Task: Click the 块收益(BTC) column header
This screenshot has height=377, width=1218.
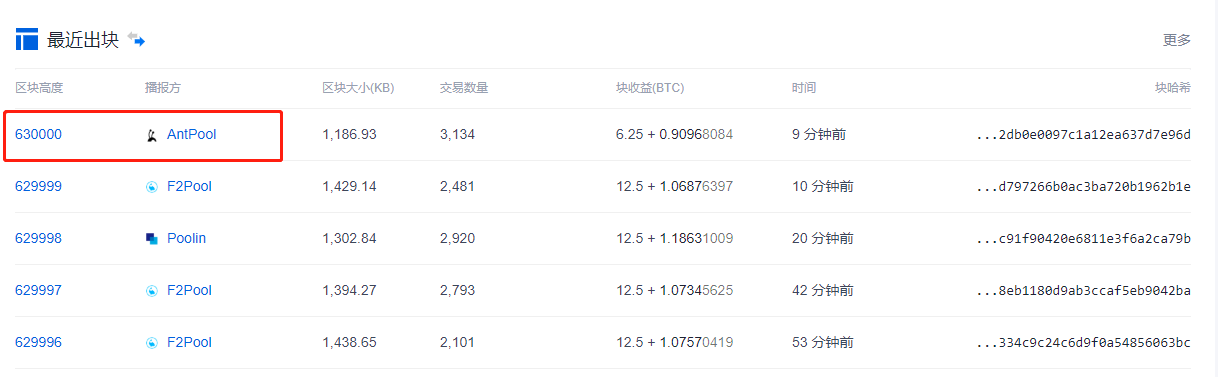Action: pyautogui.click(x=650, y=88)
